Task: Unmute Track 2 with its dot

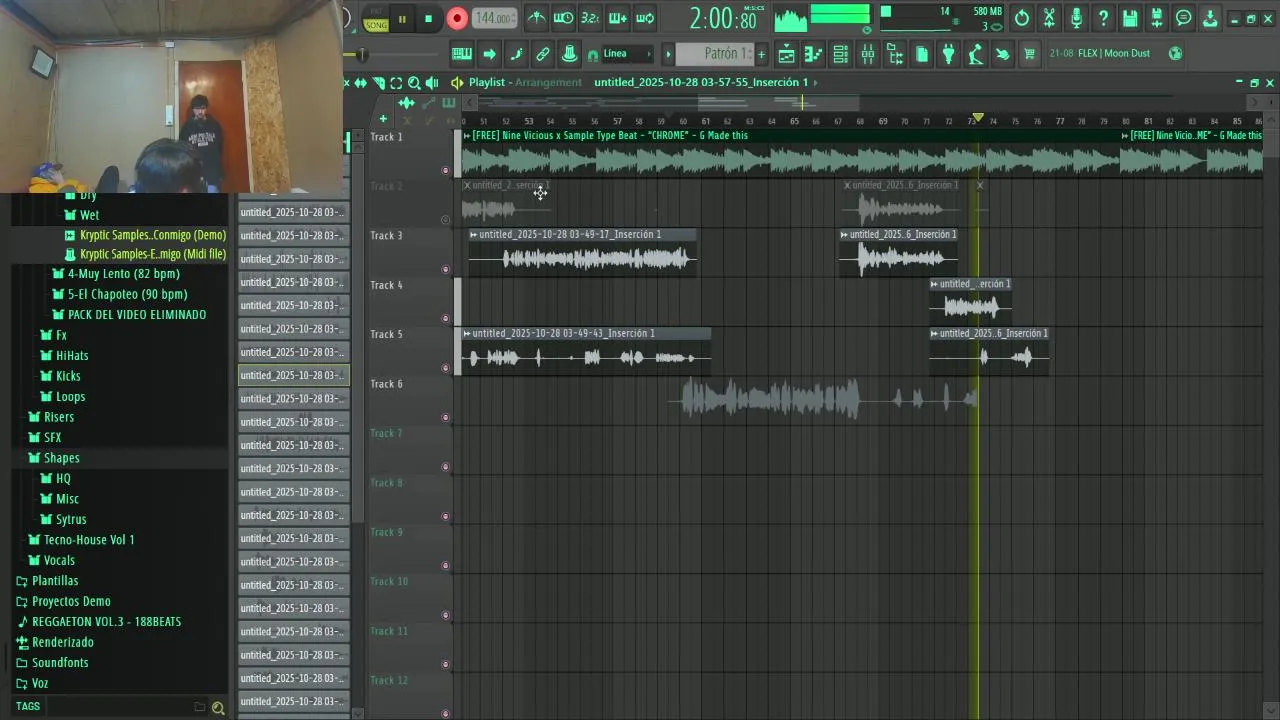Action: pyautogui.click(x=446, y=219)
